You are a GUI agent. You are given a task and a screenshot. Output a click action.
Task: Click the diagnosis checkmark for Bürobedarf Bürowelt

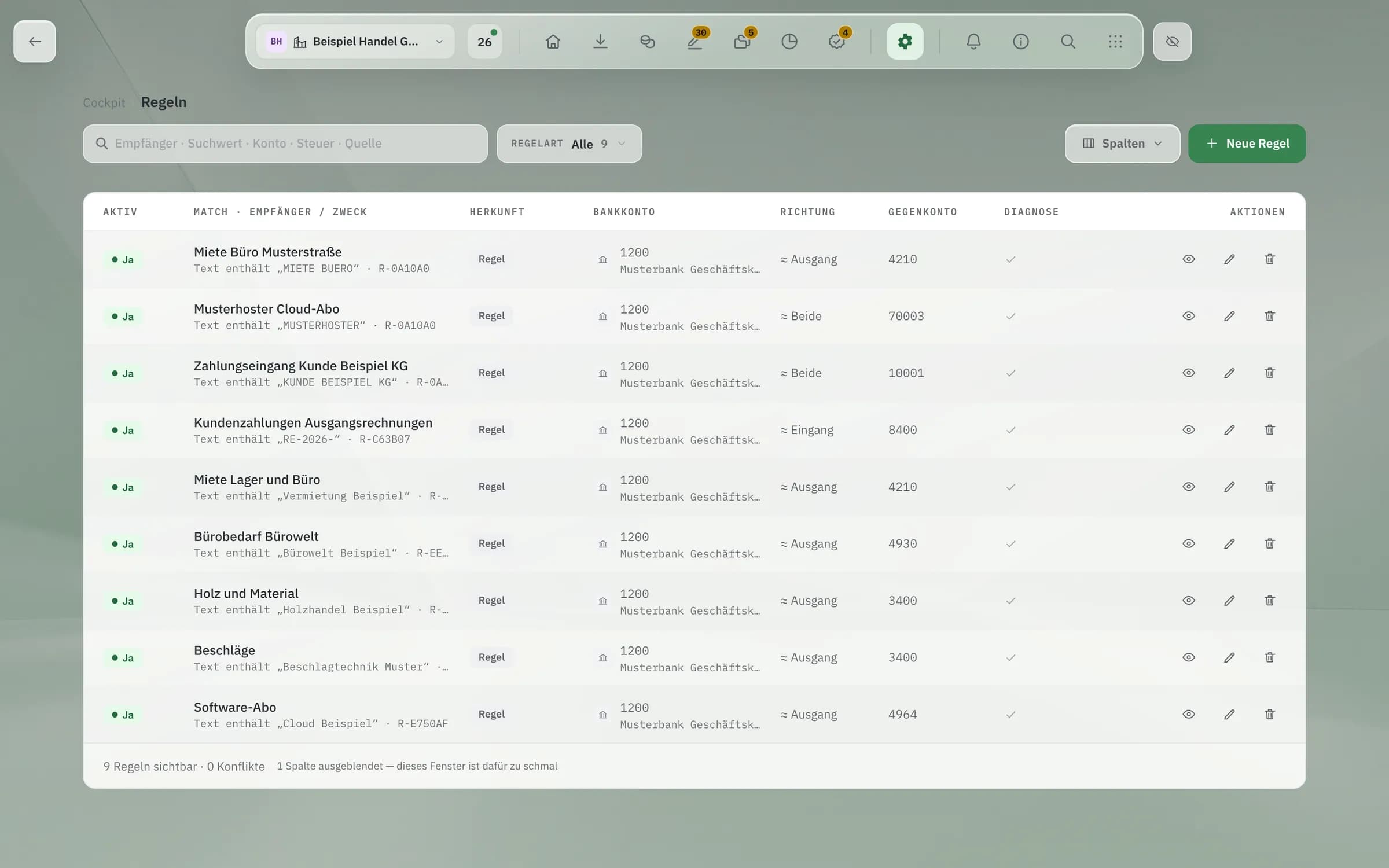point(1010,544)
